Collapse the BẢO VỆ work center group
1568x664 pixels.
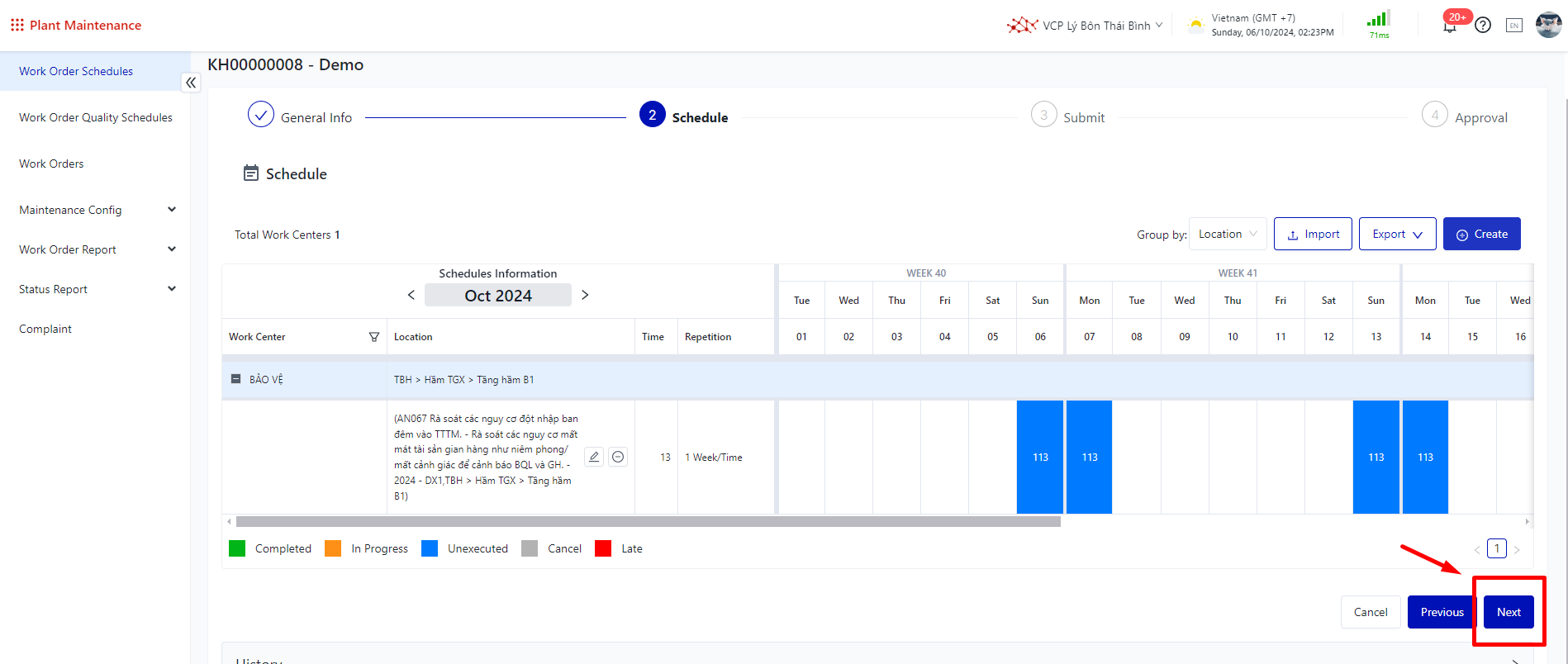(236, 379)
